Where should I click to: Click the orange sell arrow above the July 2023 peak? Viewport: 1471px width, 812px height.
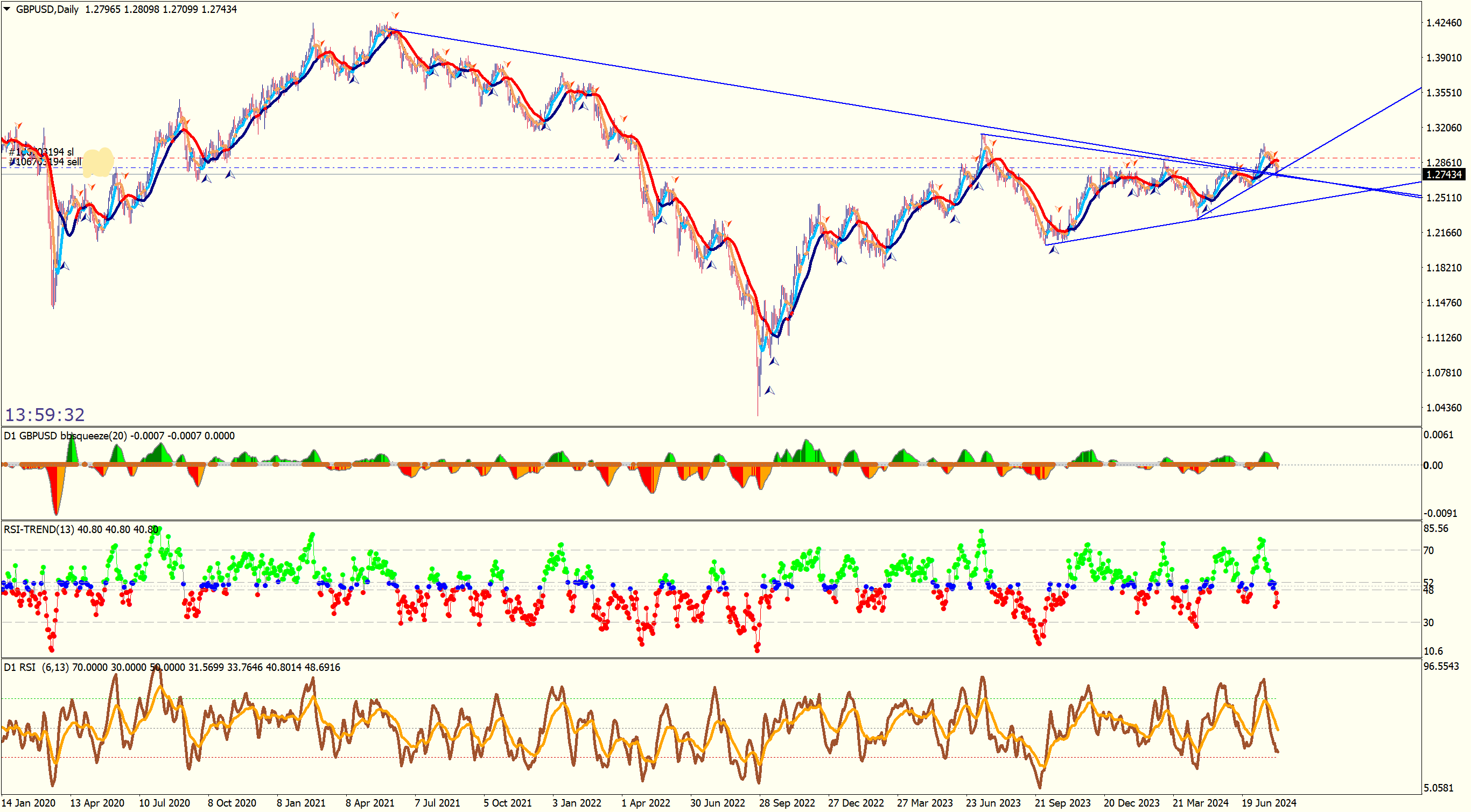[x=992, y=142]
